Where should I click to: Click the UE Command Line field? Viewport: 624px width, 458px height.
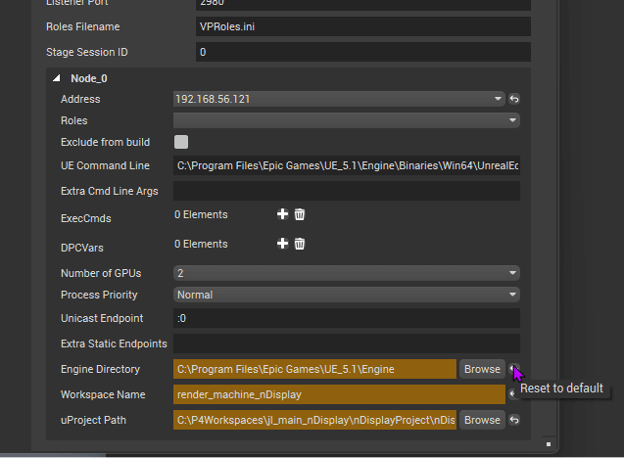coord(345,165)
